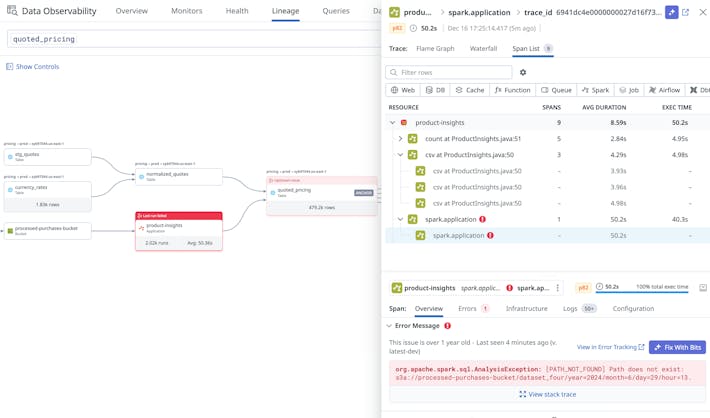Switch to the Waterfall view
The image size is (710, 418).
pos(483,48)
